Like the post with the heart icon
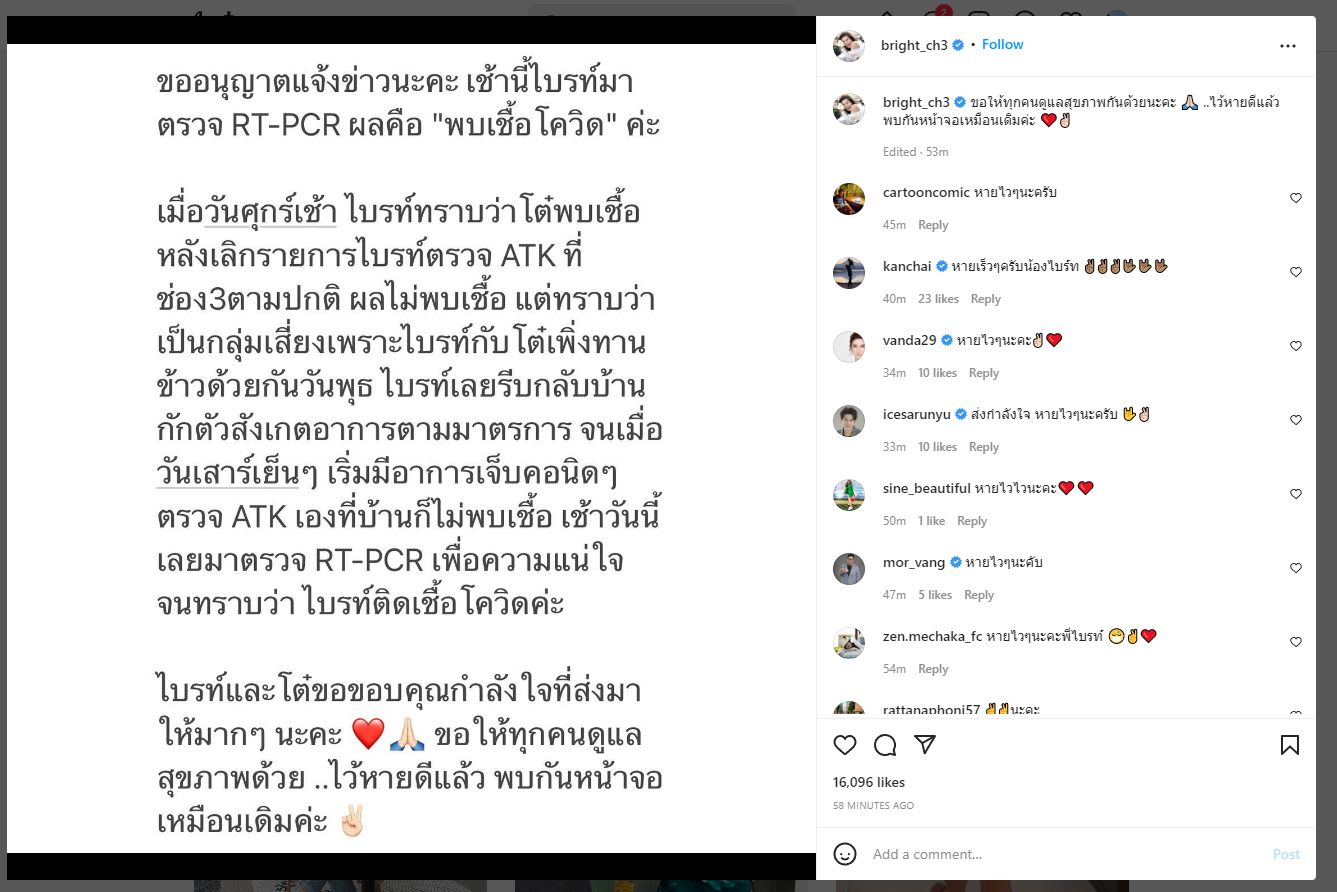Screen dimensions: 1337x892 pyautogui.click(x=845, y=745)
